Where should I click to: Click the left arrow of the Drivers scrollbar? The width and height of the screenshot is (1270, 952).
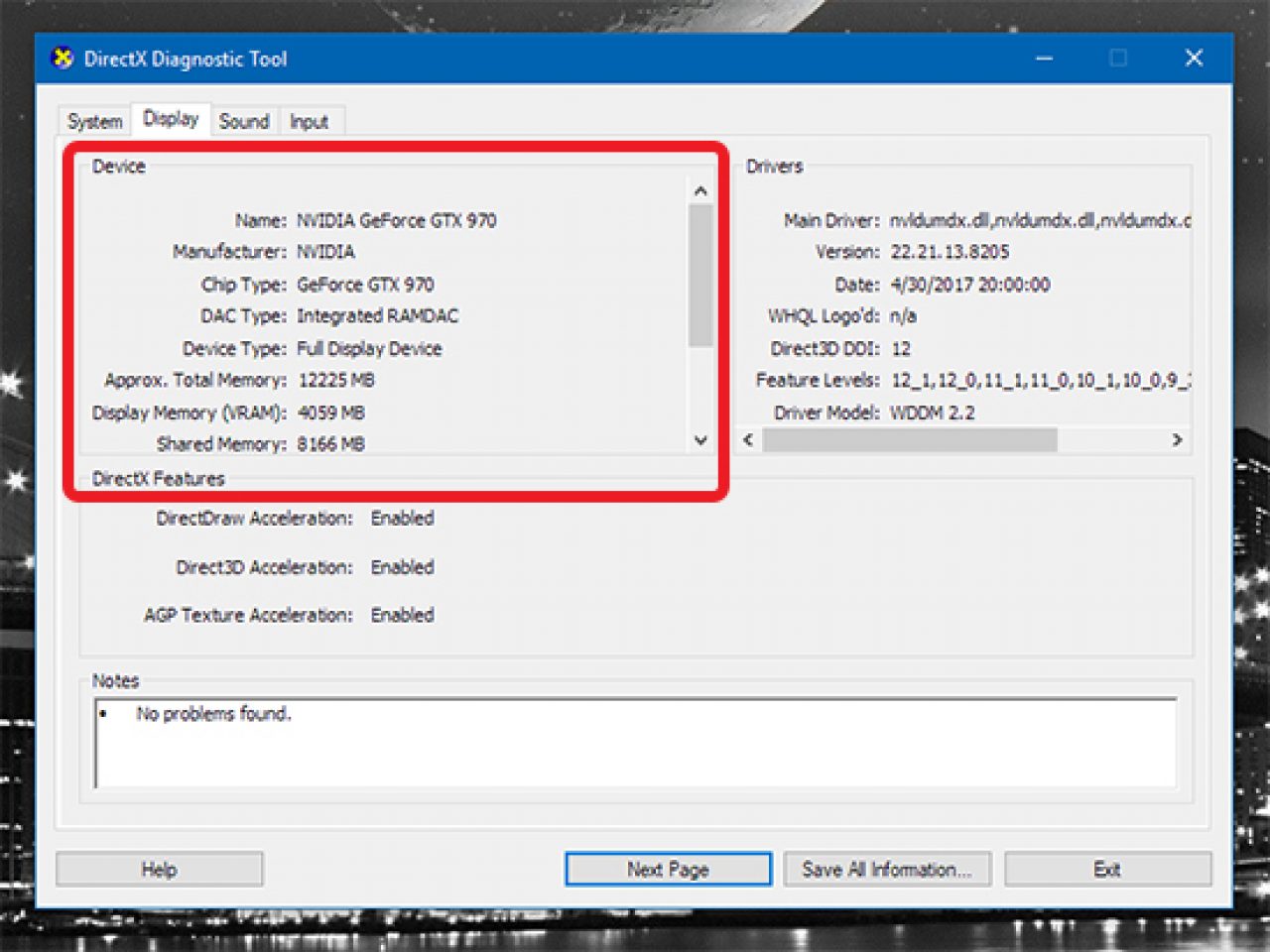[x=746, y=439]
